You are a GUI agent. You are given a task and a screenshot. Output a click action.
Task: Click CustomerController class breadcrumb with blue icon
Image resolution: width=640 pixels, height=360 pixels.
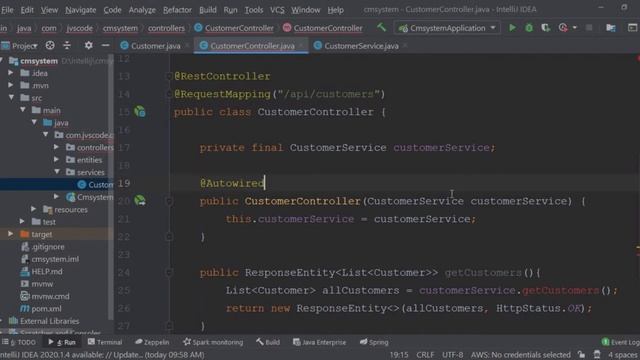click(234, 28)
